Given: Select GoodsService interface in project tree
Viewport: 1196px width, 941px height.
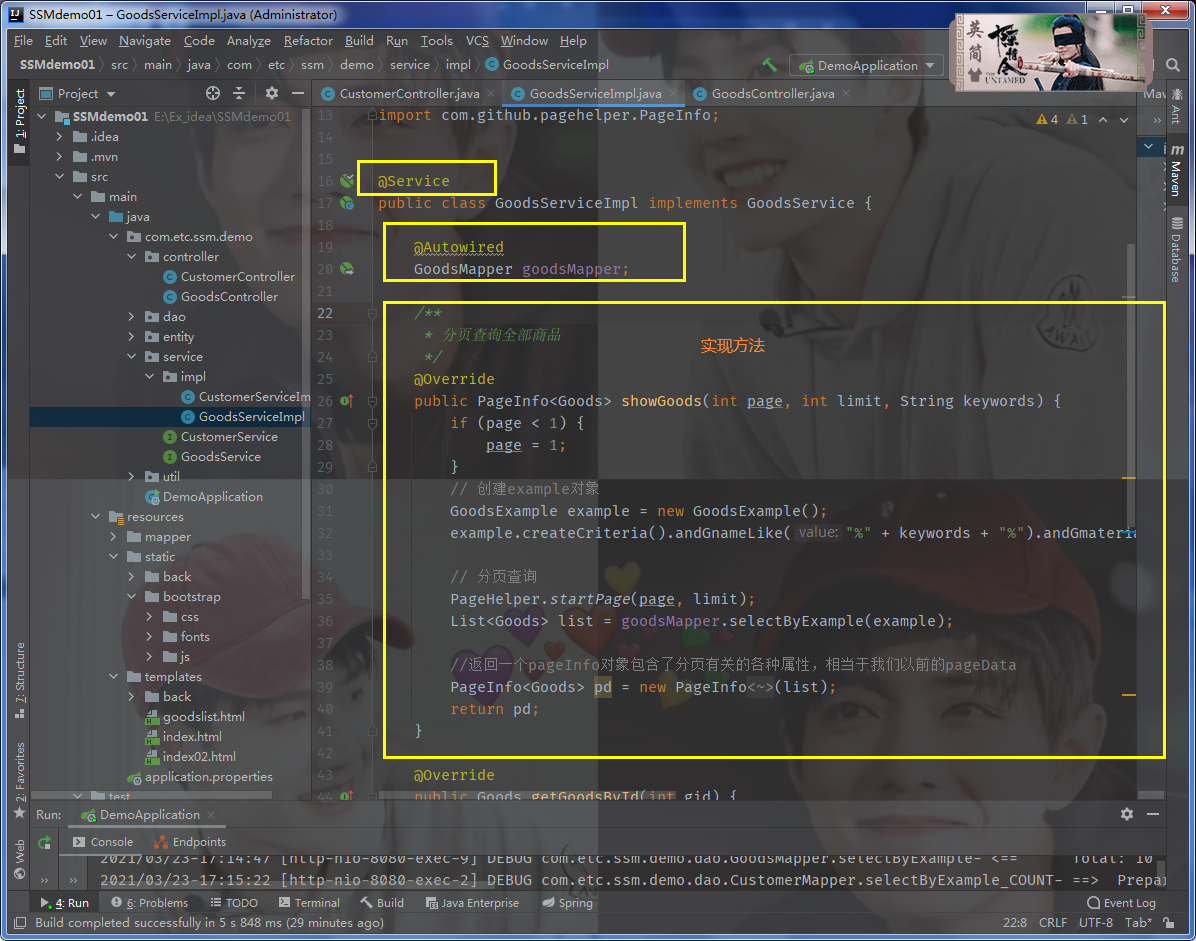Looking at the screenshot, I should pos(212,457).
